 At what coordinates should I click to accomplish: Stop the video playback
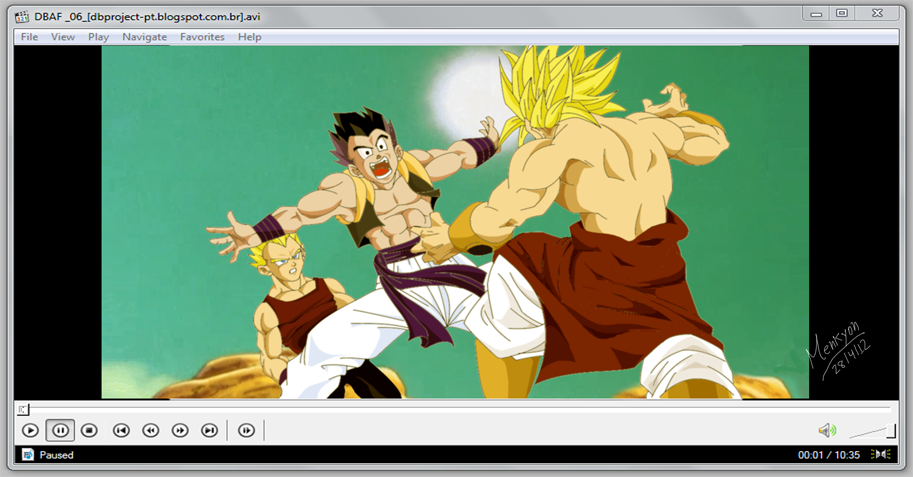click(x=89, y=430)
